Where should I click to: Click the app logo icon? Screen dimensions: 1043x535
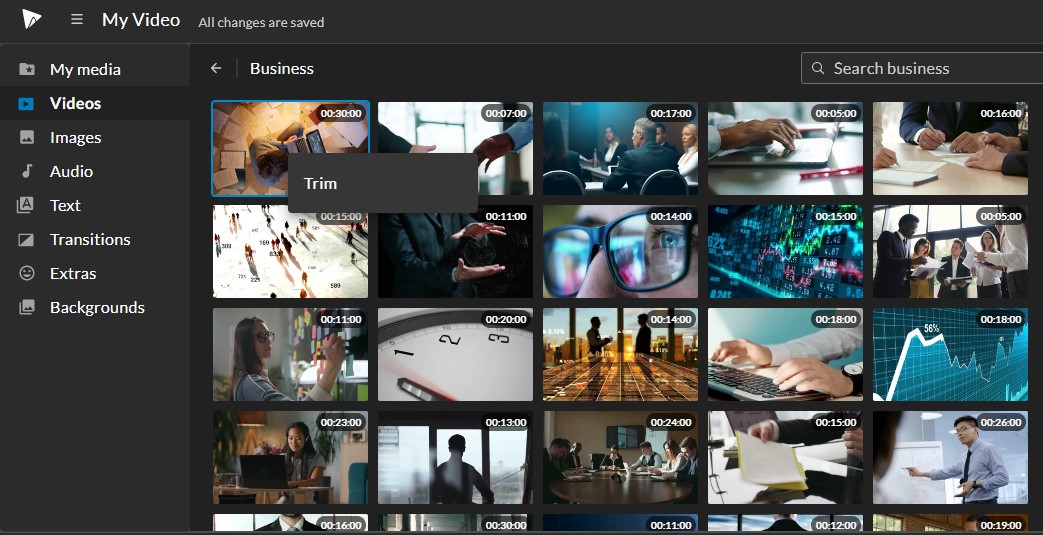(32, 19)
